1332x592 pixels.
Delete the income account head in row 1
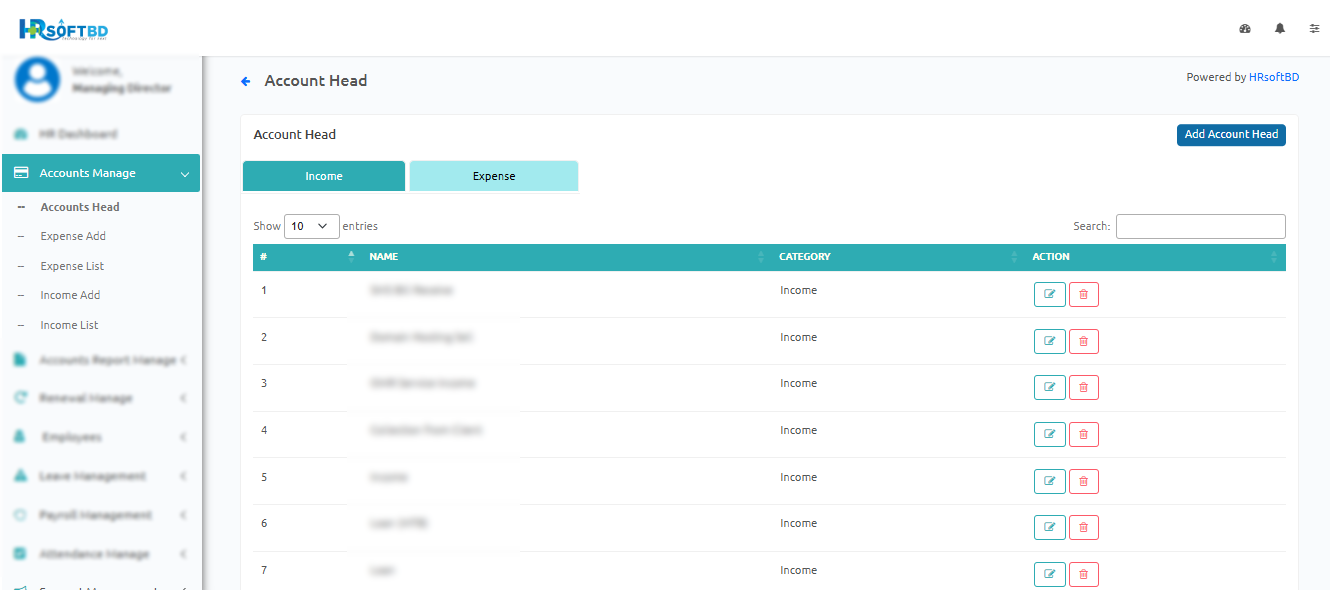pyautogui.click(x=1084, y=295)
